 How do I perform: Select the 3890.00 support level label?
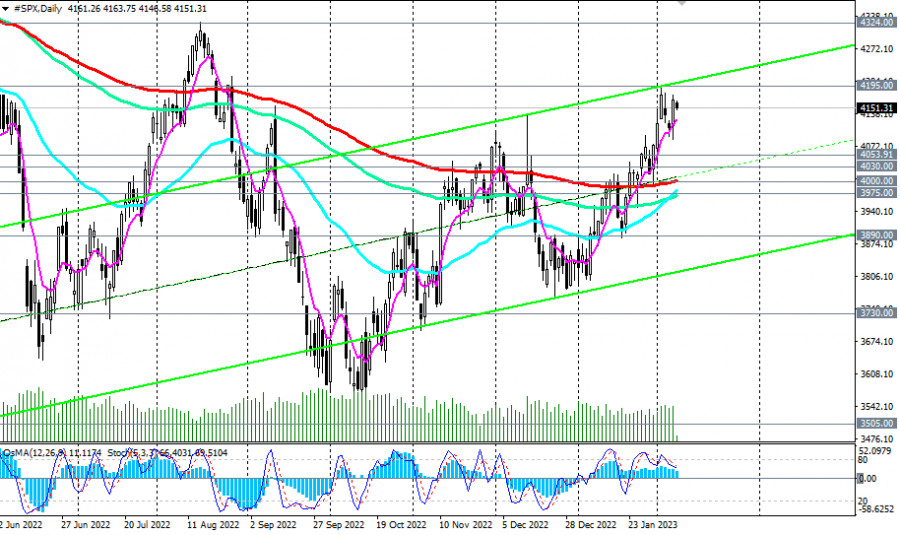pos(876,235)
